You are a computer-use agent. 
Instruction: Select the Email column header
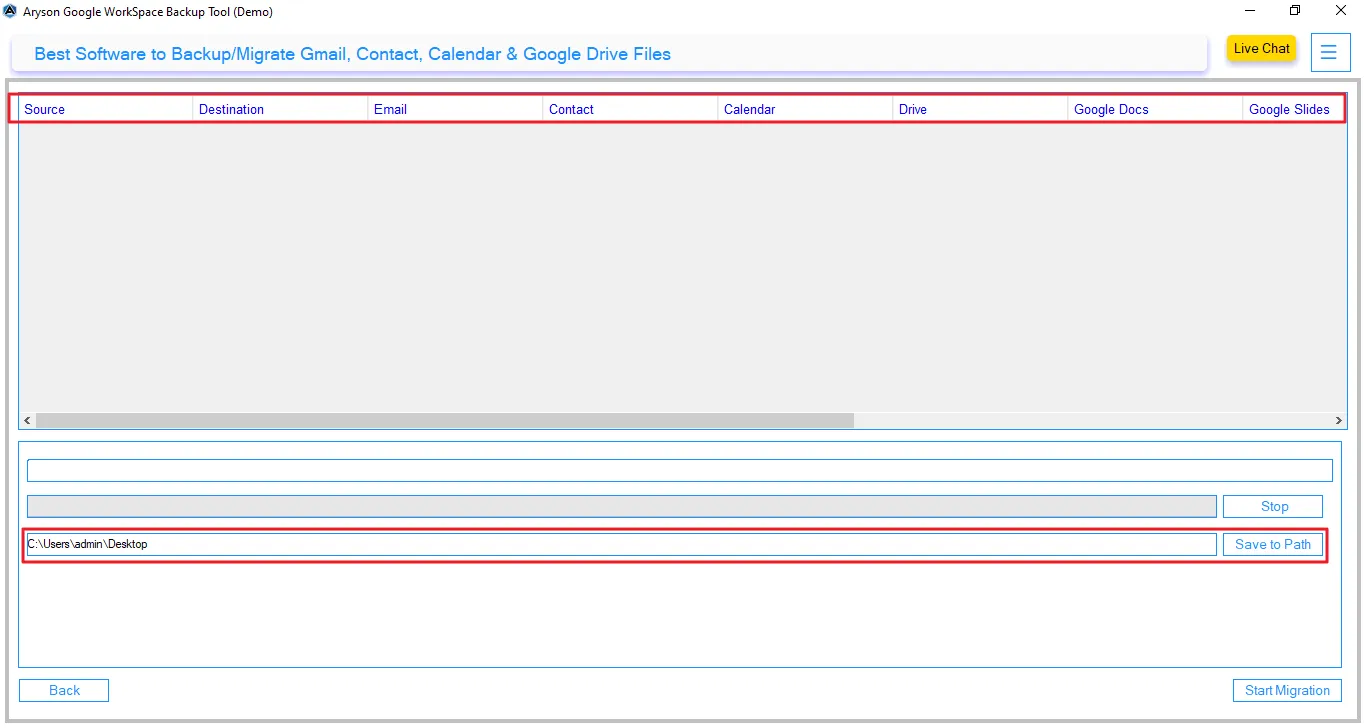[x=390, y=109]
